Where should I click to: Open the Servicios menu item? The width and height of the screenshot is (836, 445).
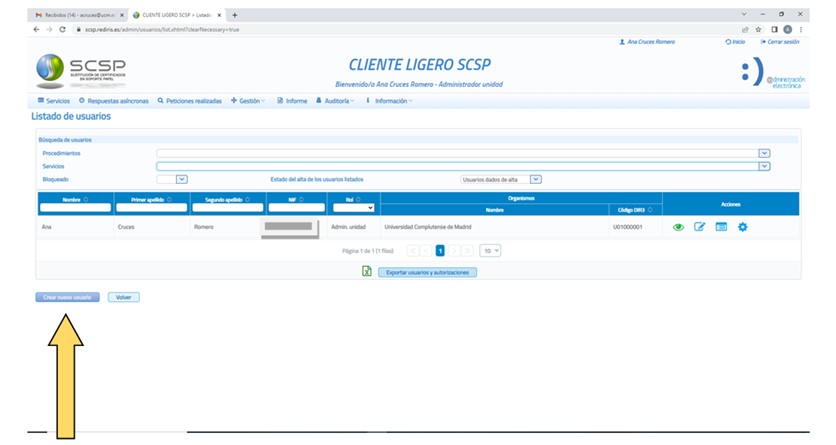[x=54, y=101]
